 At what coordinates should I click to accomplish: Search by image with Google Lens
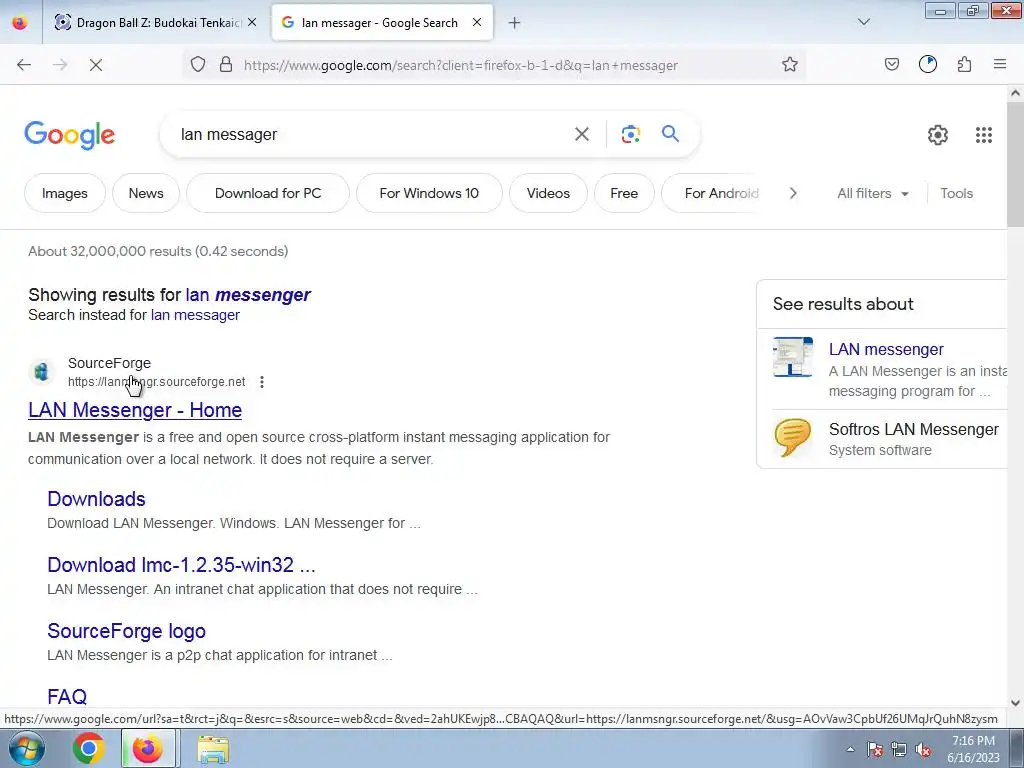tap(630, 135)
